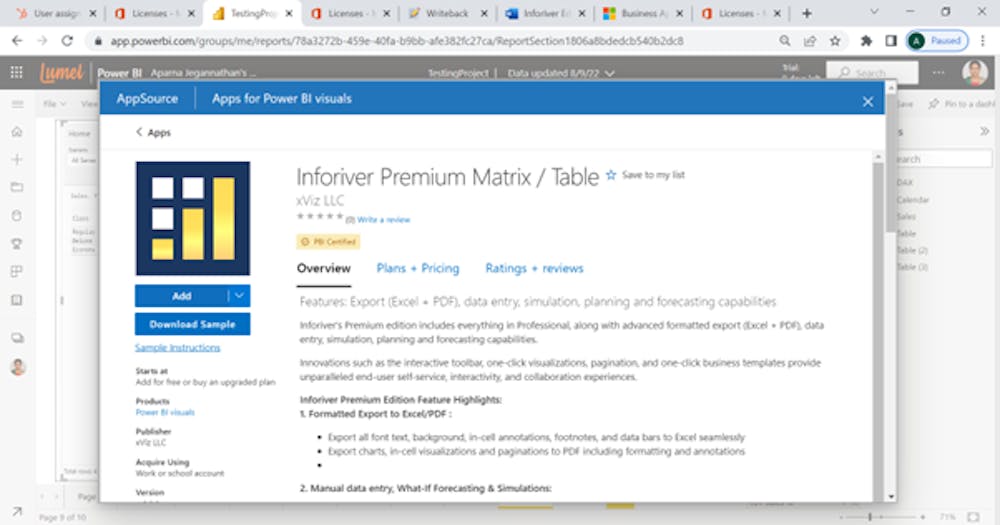This screenshot has height=525, width=1000.
Task: Open user profile picture top right
Action: (x=975, y=73)
